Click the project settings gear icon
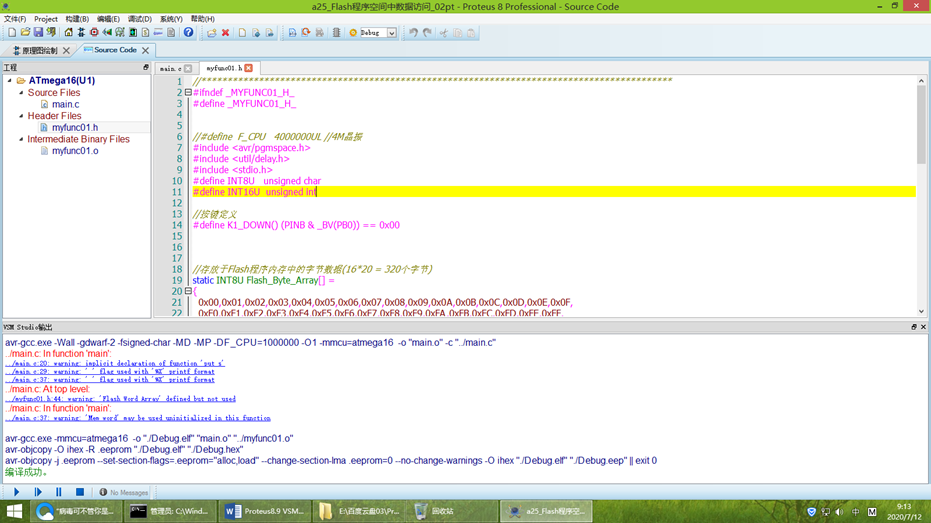The height and width of the screenshot is (523, 931). pyautogui.click(x=353, y=33)
